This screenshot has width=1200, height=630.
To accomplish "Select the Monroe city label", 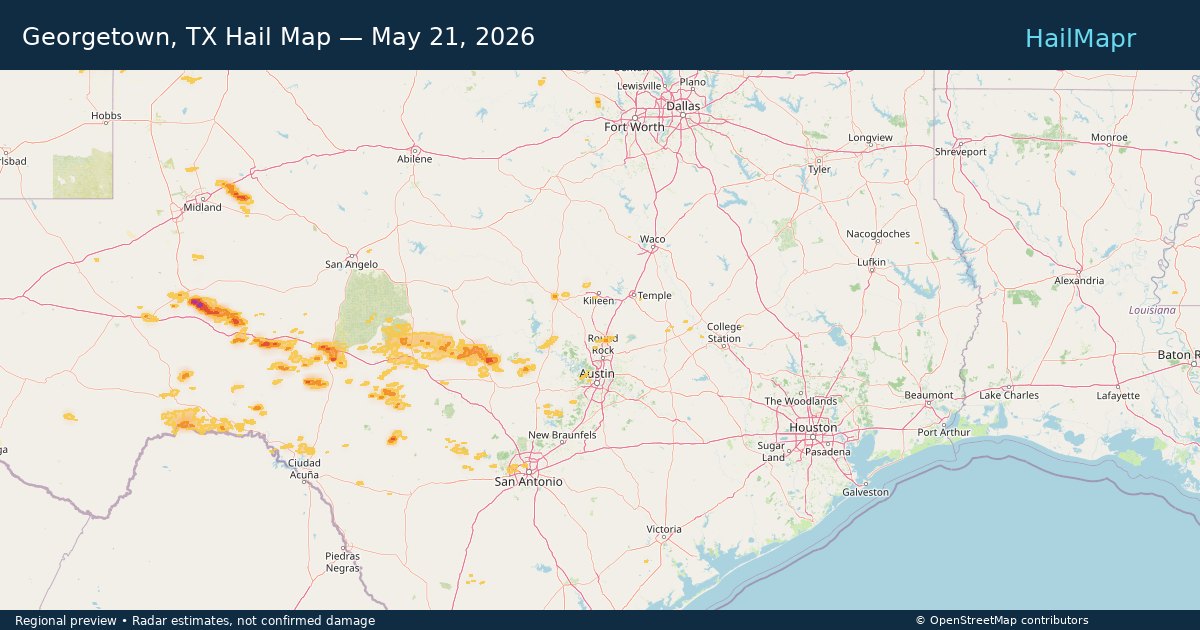I will (1109, 137).
